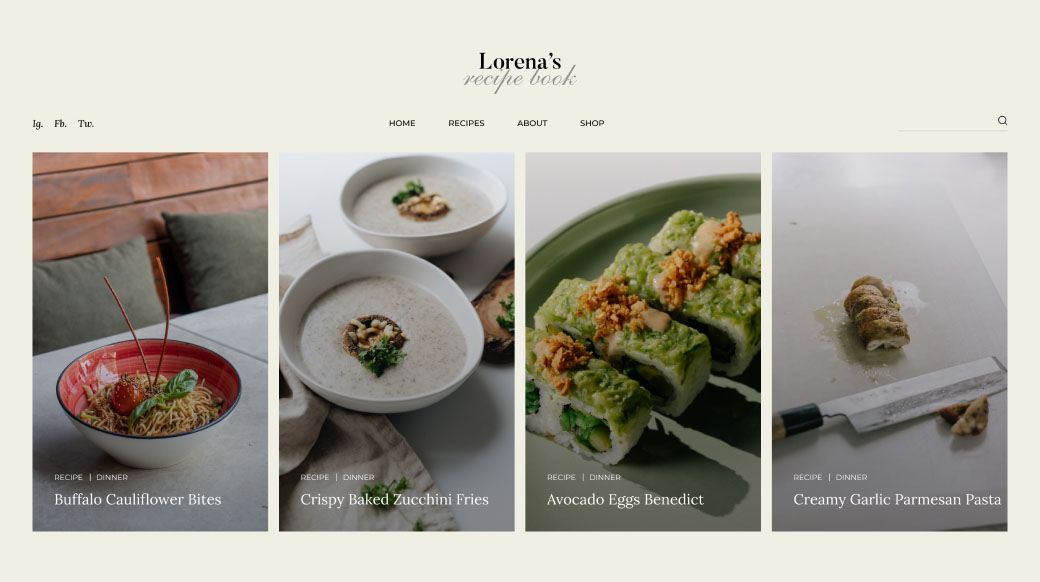Viewport: 1040px width, 582px height.
Task: Click into the search input field
Action: [x=947, y=121]
